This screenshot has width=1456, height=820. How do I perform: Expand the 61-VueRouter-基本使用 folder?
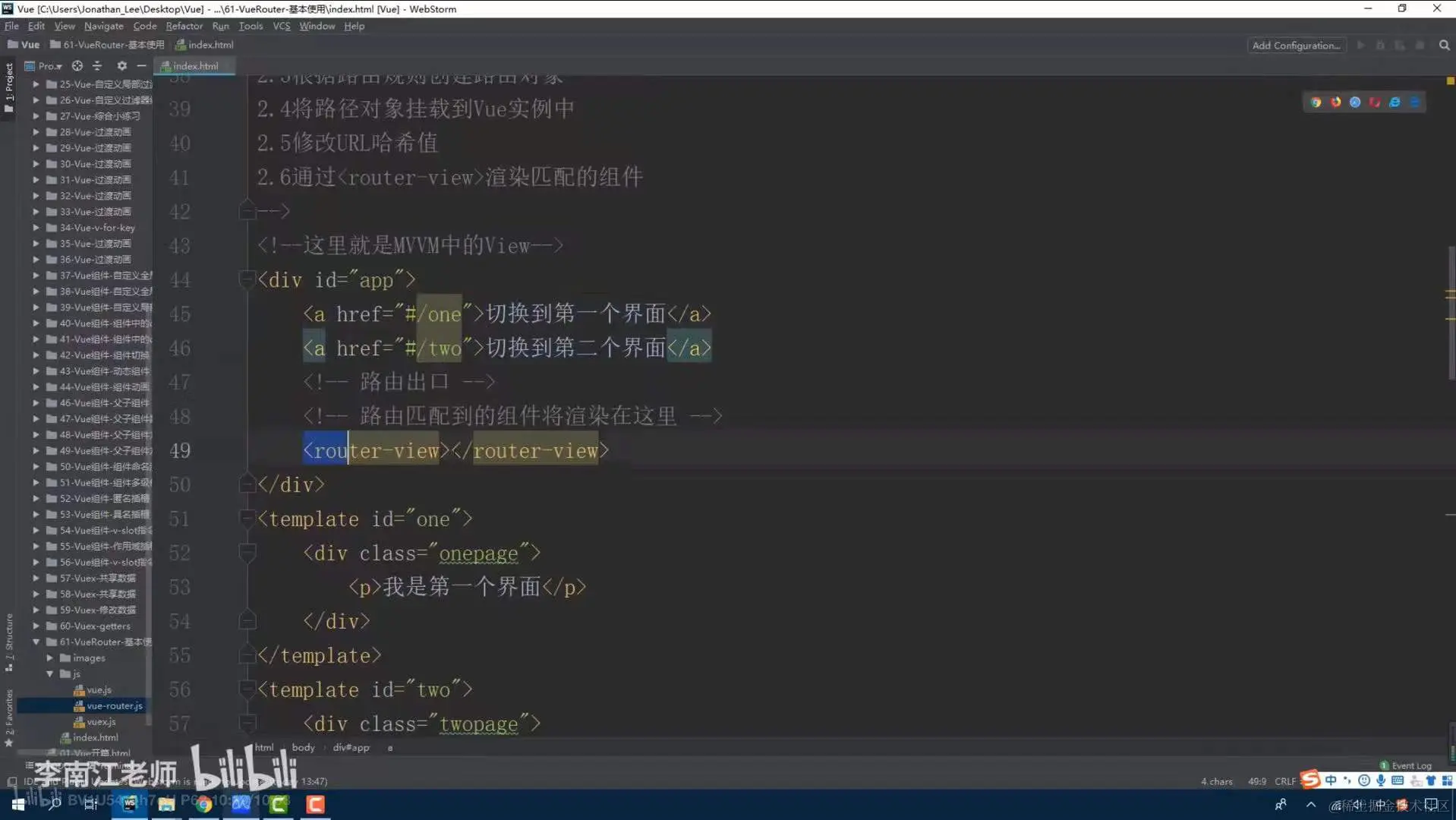coord(35,642)
